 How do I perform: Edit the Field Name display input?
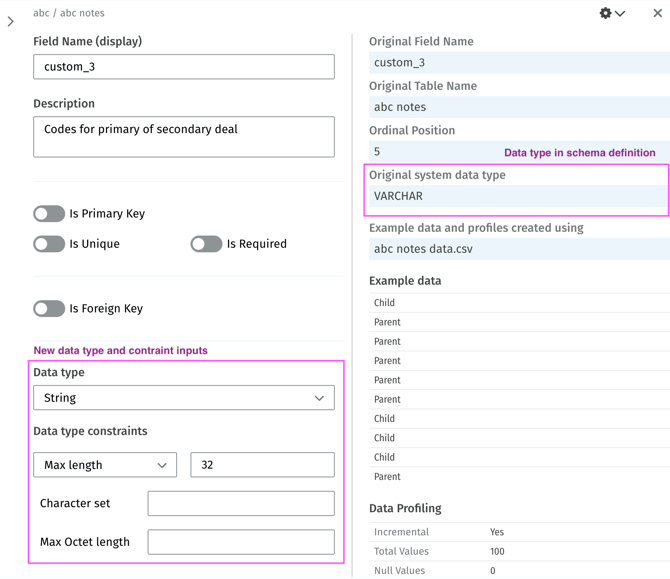click(184, 67)
